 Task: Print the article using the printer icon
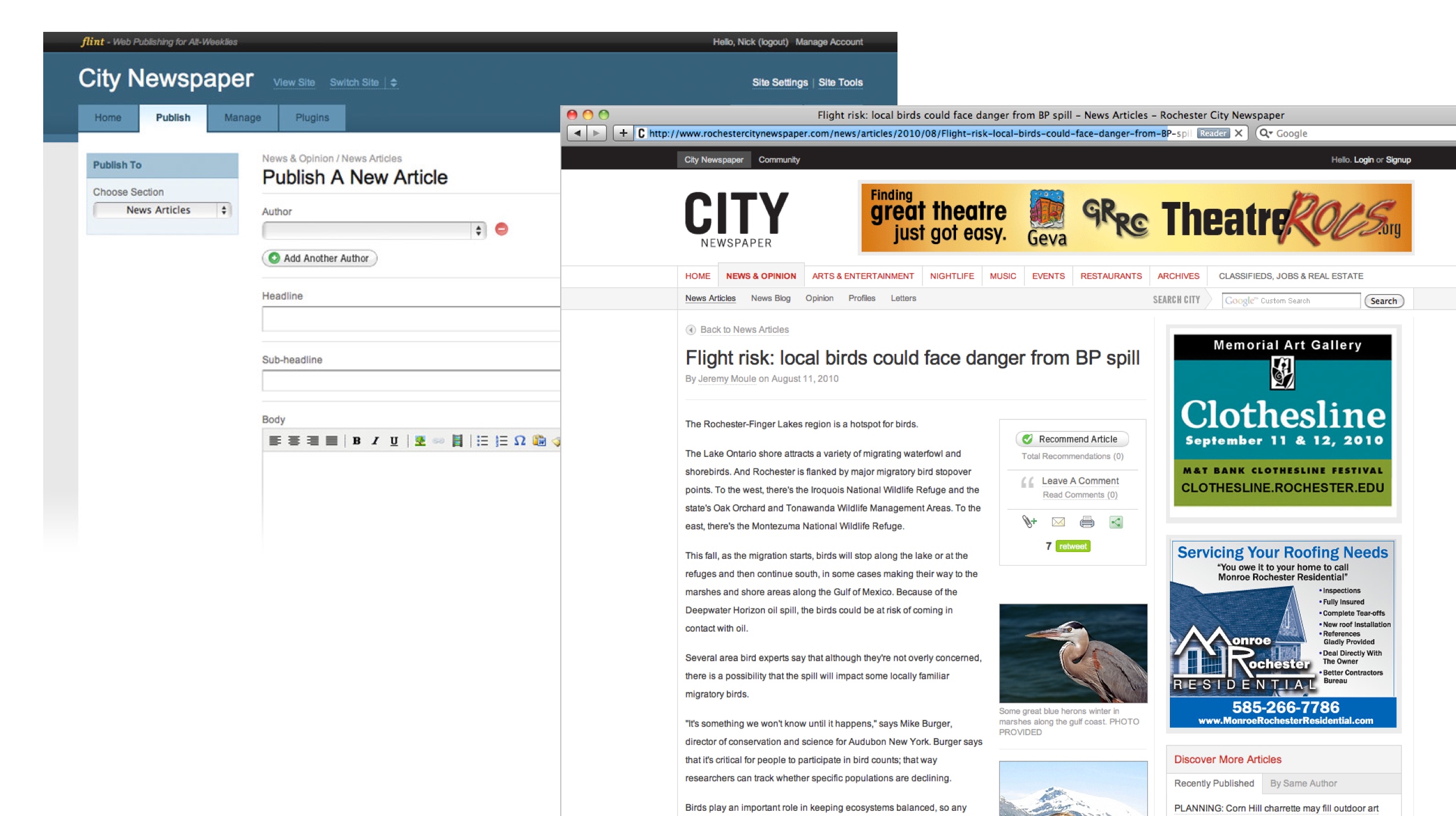pos(1087,522)
